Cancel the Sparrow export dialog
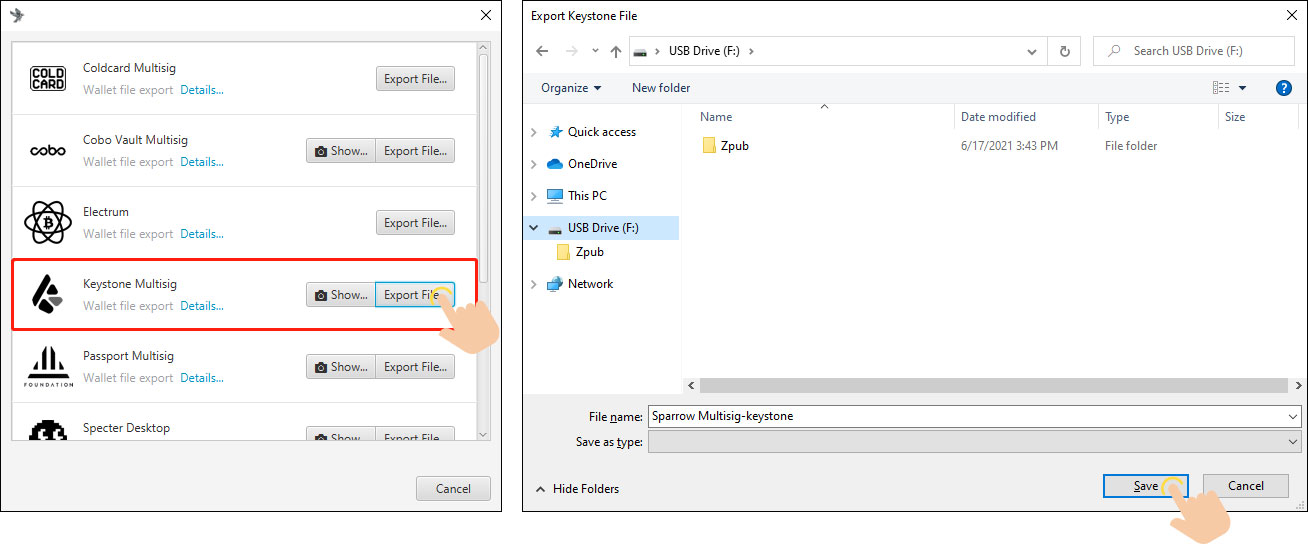The image size is (1308, 544). [x=453, y=489]
